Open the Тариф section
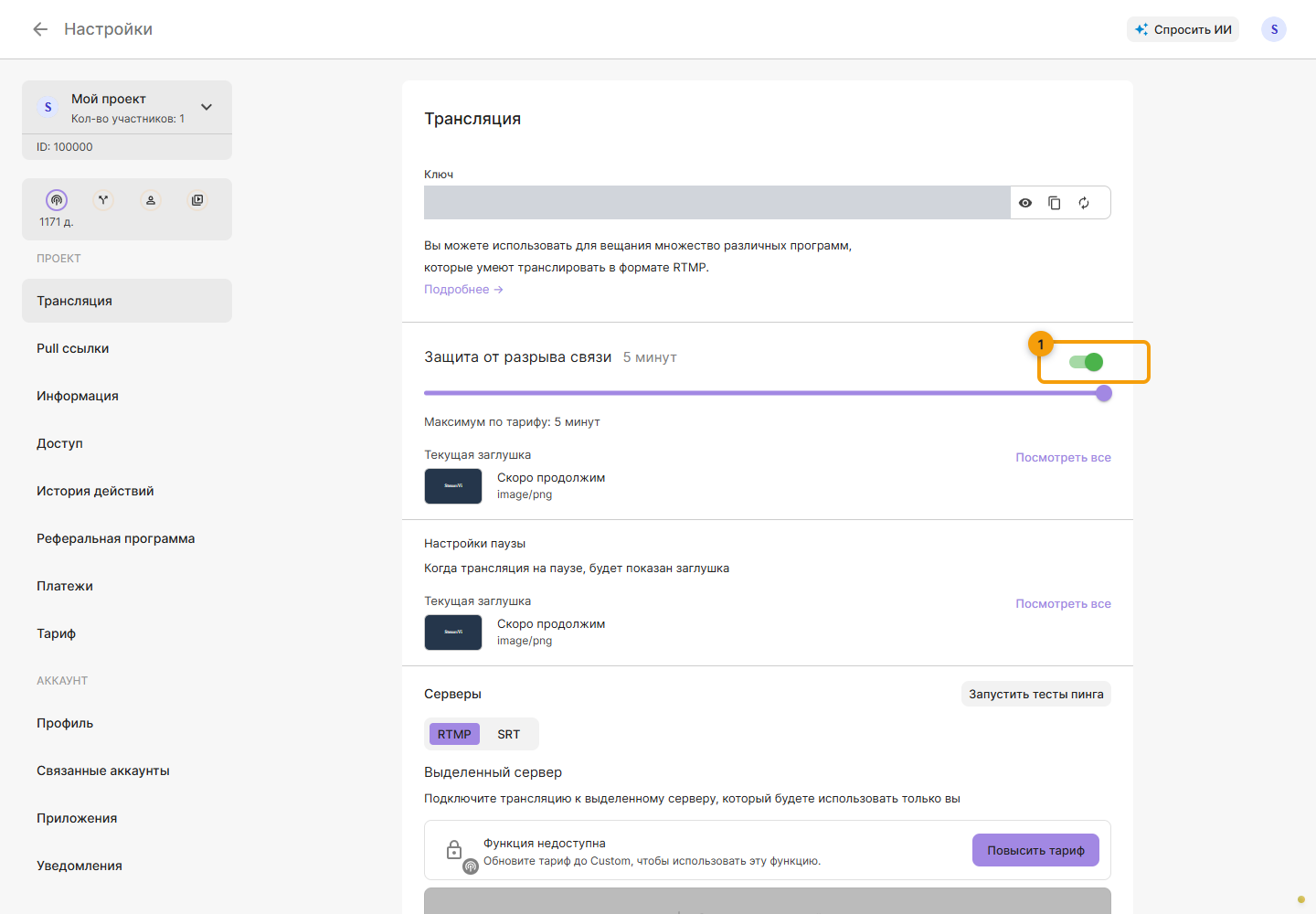 point(127,633)
